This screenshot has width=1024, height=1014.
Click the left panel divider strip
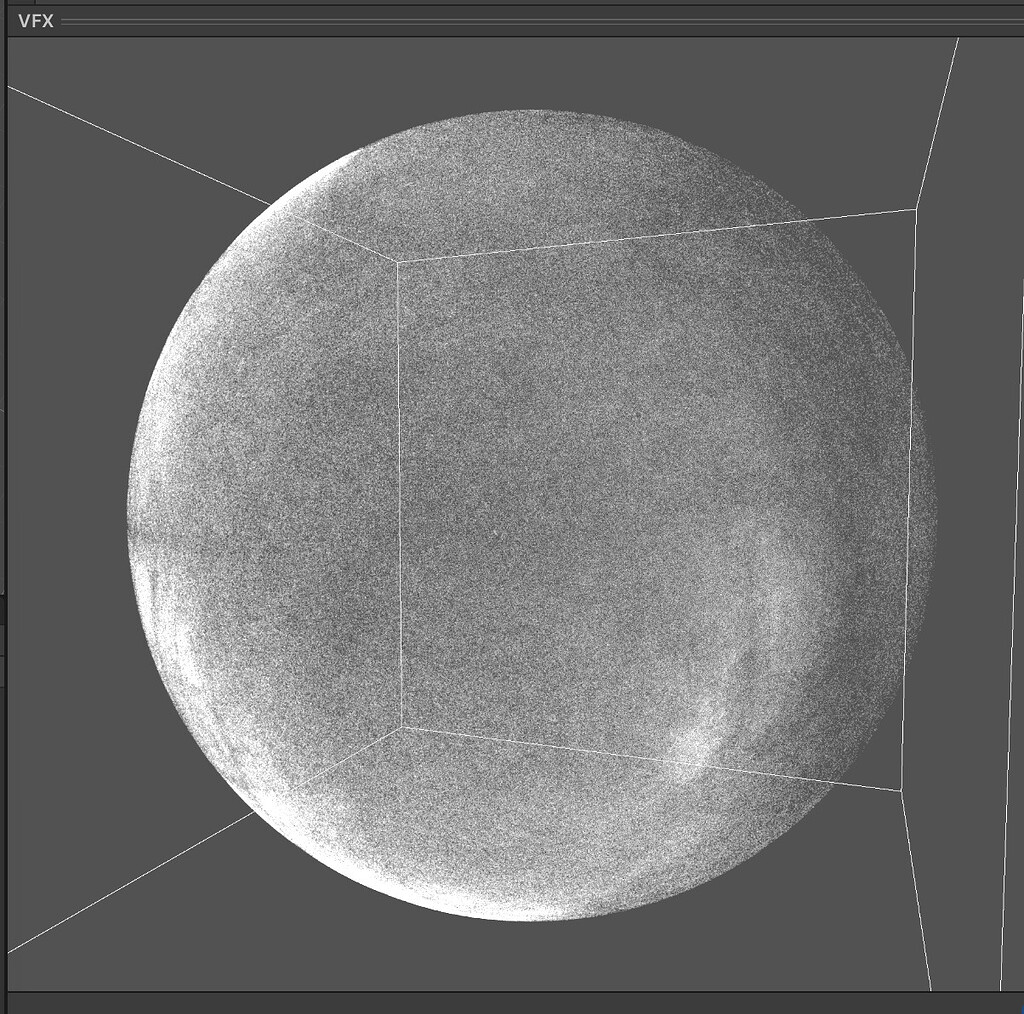[4, 500]
